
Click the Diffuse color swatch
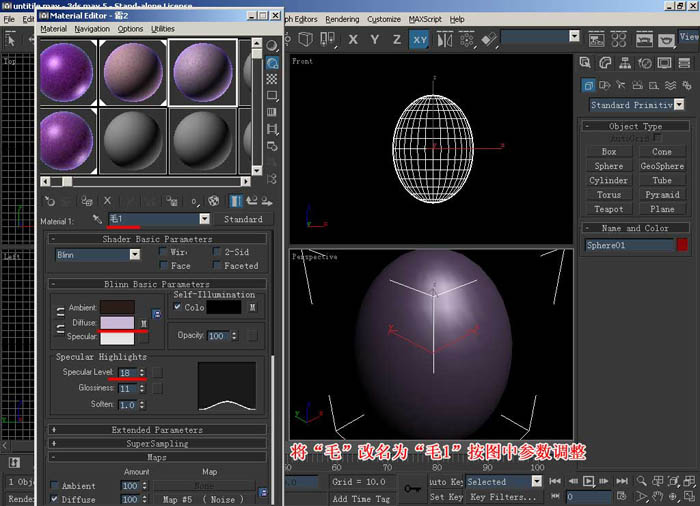click(x=117, y=322)
